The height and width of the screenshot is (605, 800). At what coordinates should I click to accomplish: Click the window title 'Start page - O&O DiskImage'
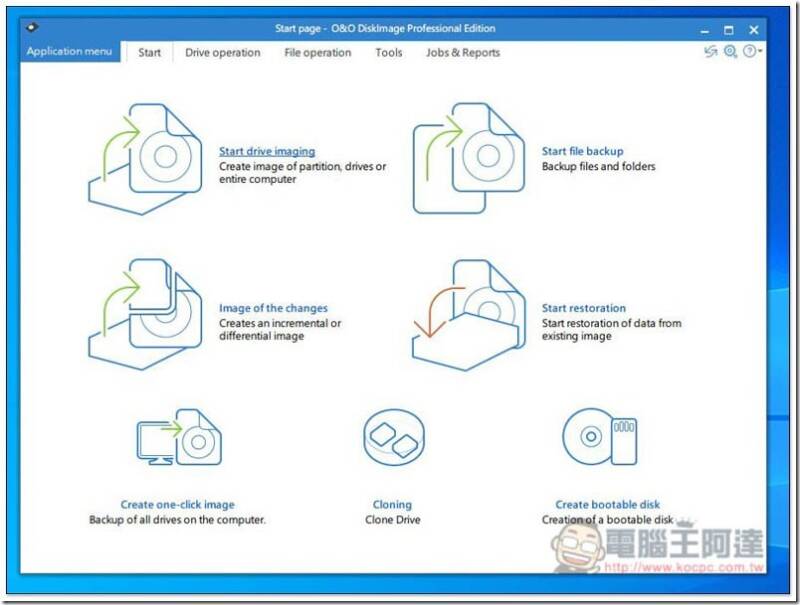(385, 29)
